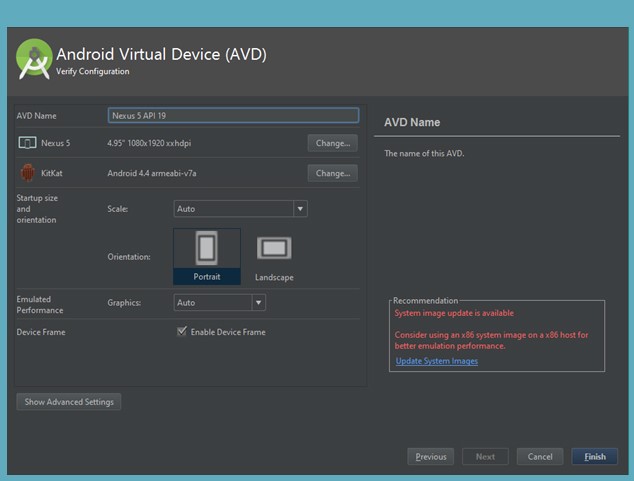Select the Portrait orientation icon
This screenshot has height=481, width=634.
tap(207, 248)
